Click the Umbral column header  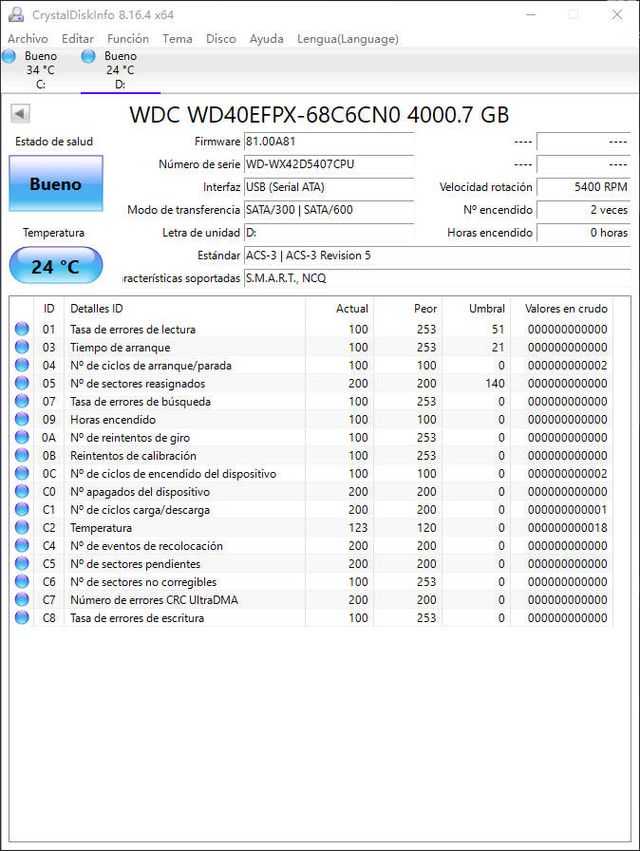click(x=477, y=308)
